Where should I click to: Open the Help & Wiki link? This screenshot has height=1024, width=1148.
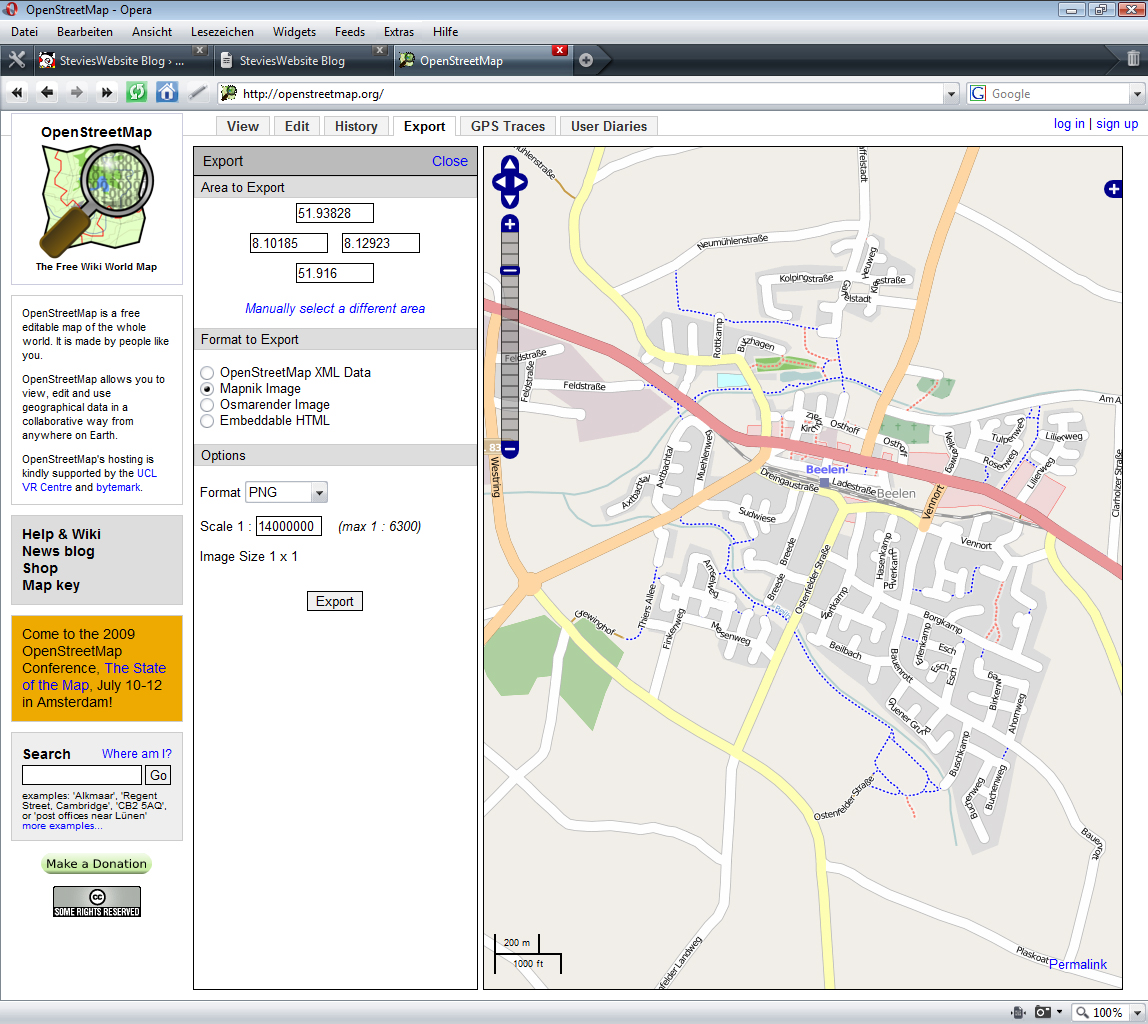tap(62, 534)
